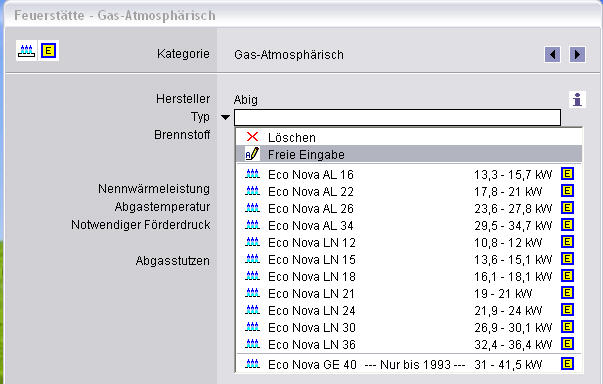Screen dimensions: 603x384
Task: Select Eco Nova AL 26
Action: (409, 208)
